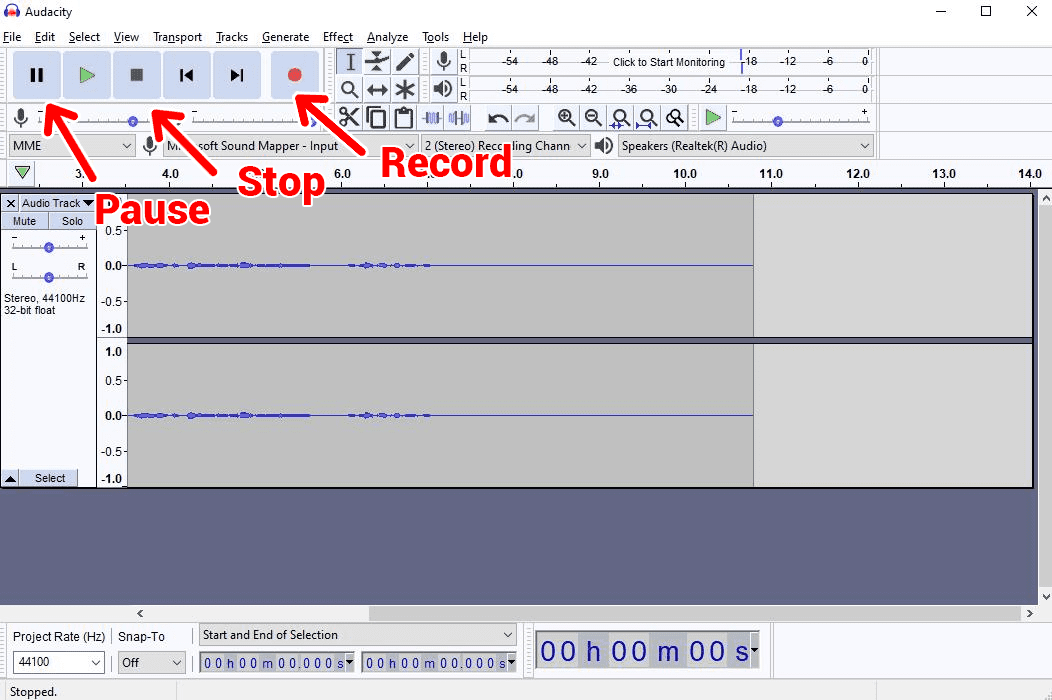Collapse the track using the bottom-left arrow
Viewport: 1052px width, 700px height.
(x=10, y=479)
